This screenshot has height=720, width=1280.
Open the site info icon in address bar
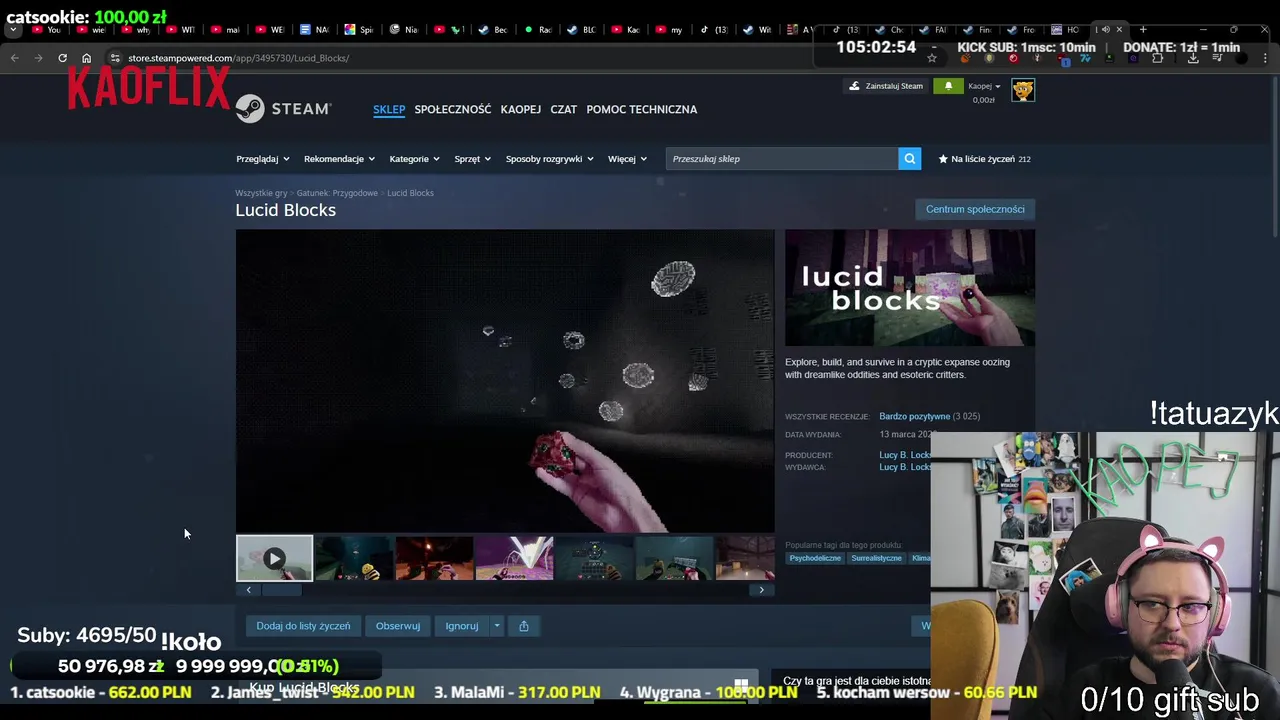(x=115, y=58)
